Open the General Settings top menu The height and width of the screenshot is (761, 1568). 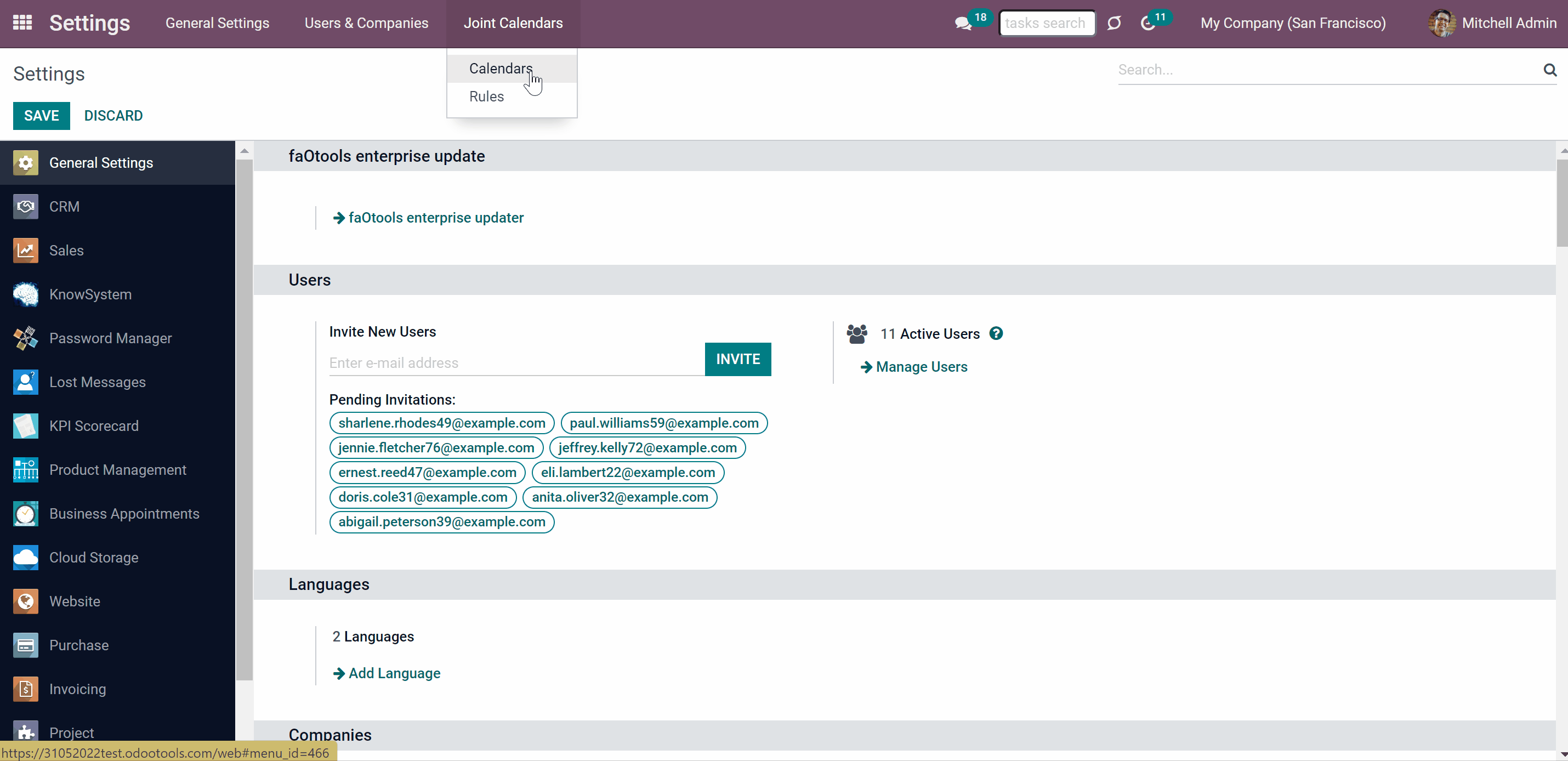[x=217, y=23]
